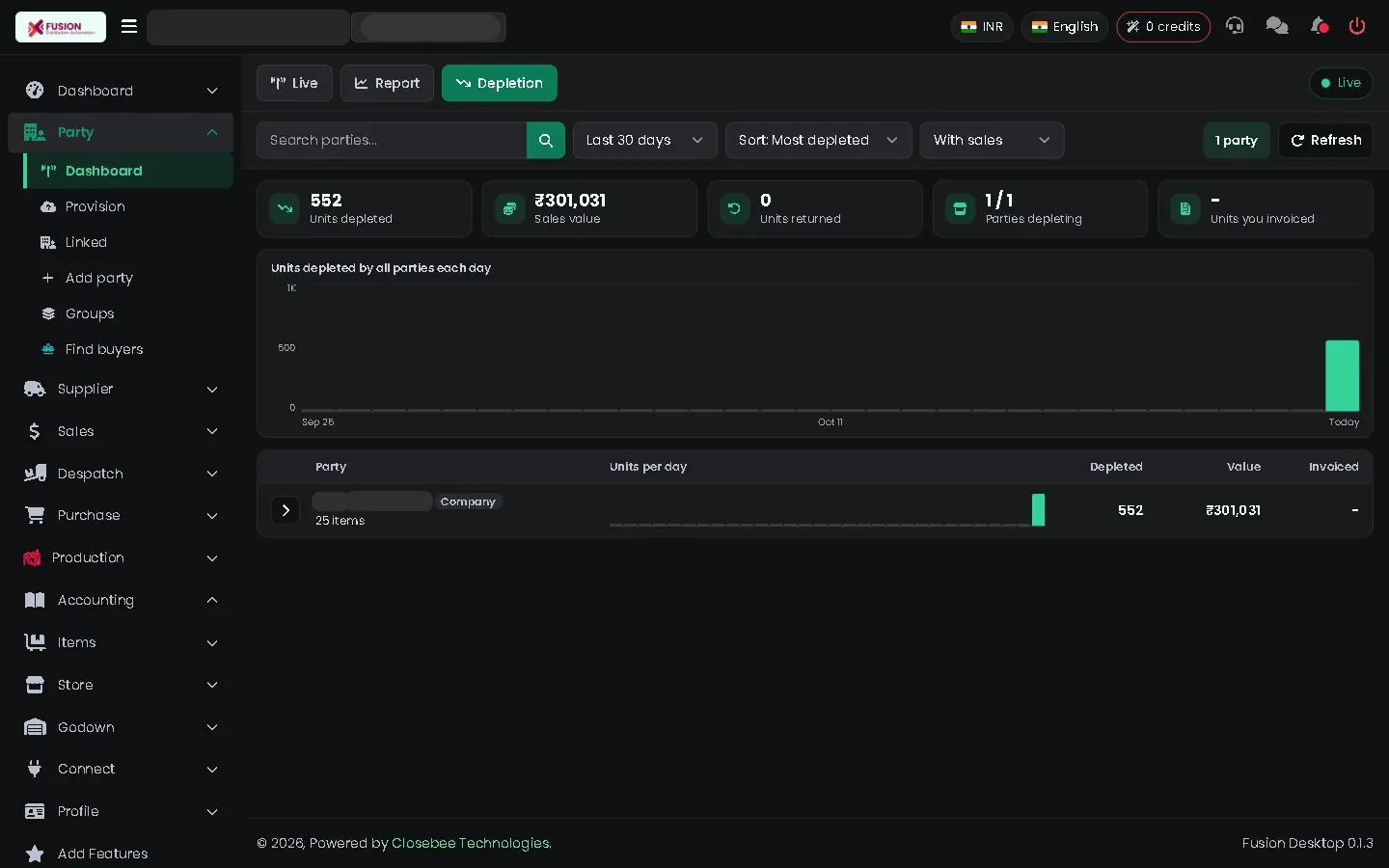Click the Parties depleting store icon
This screenshot has height=868, width=1389.
point(960,208)
